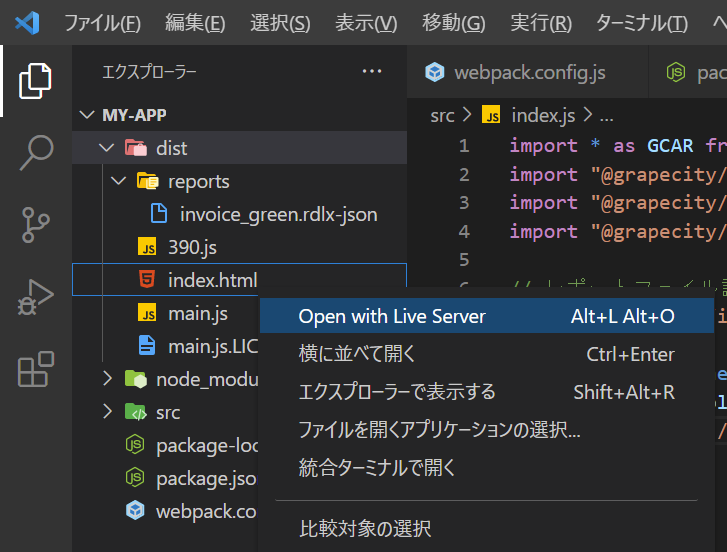Click the JS icon beside main.js
The width and height of the screenshot is (727, 552).
click(147, 313)
